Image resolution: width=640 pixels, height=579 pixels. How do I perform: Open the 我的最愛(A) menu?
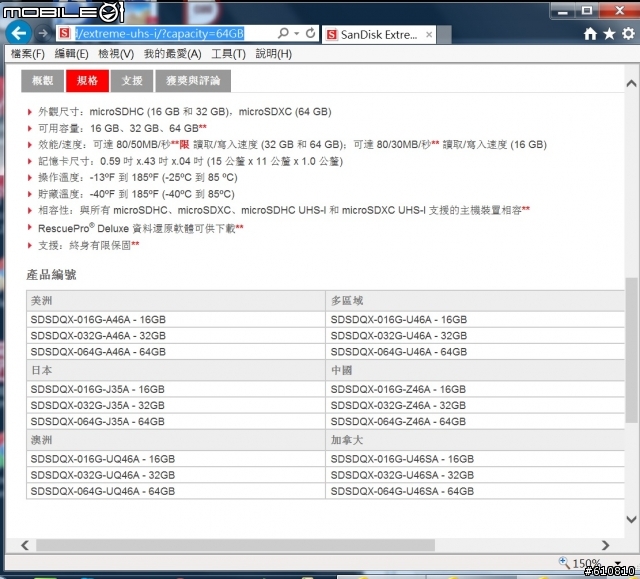pos(173,54)
